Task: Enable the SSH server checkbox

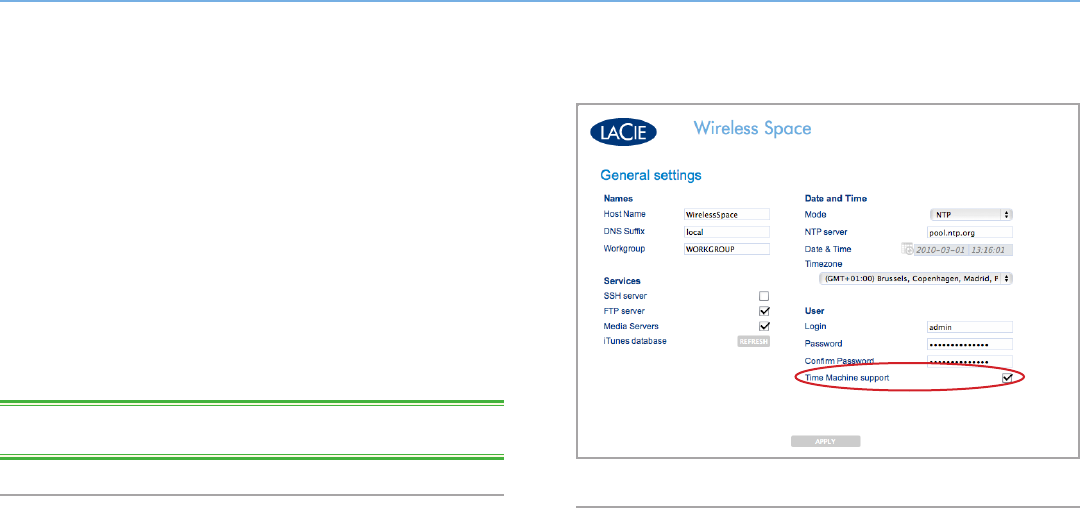Action: [764, 296]
